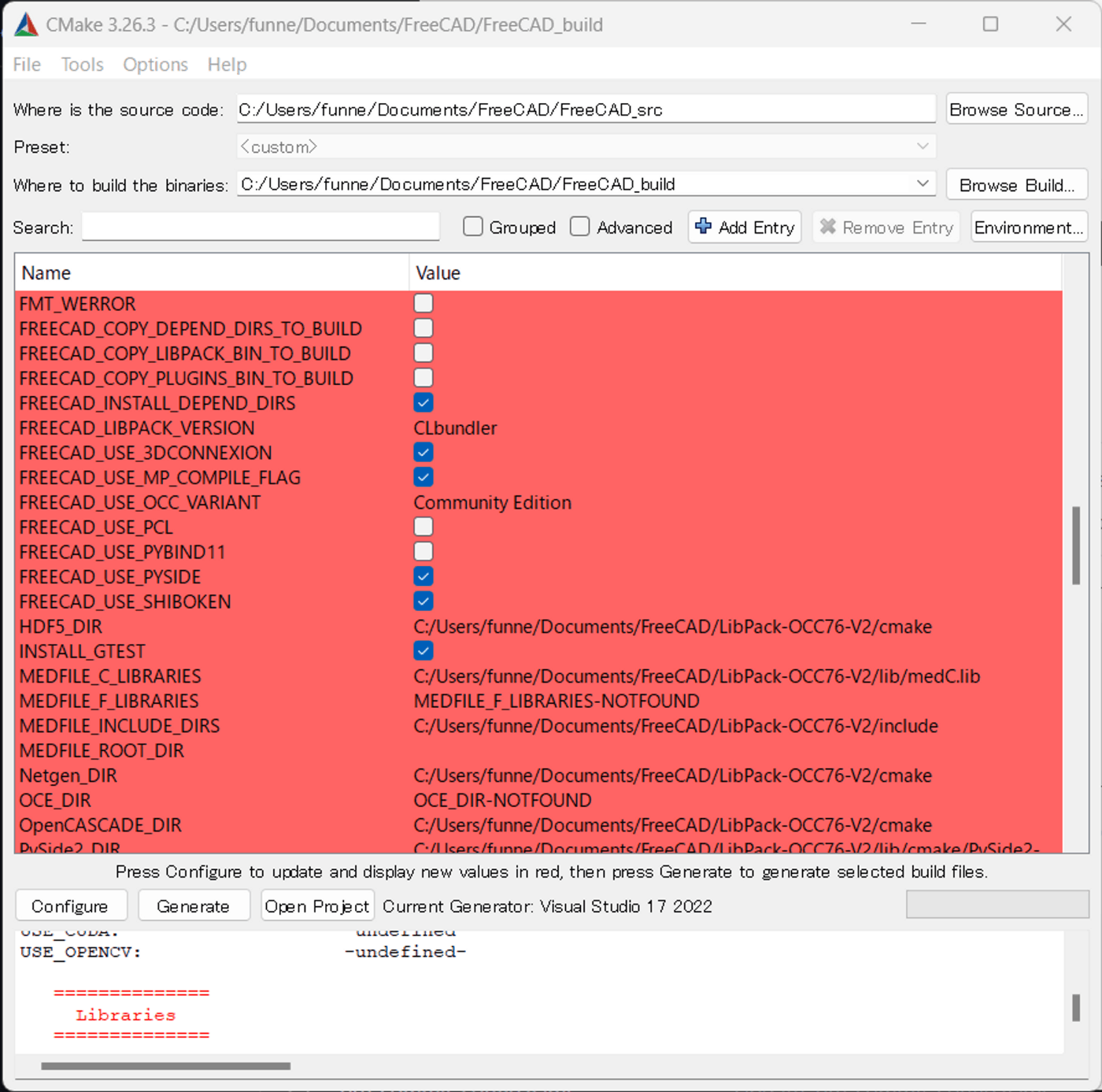Uncheck FREECAD_USE_3DCONNEXION option
Viewport: 1102px width, 1092px height.
point(423,453)
